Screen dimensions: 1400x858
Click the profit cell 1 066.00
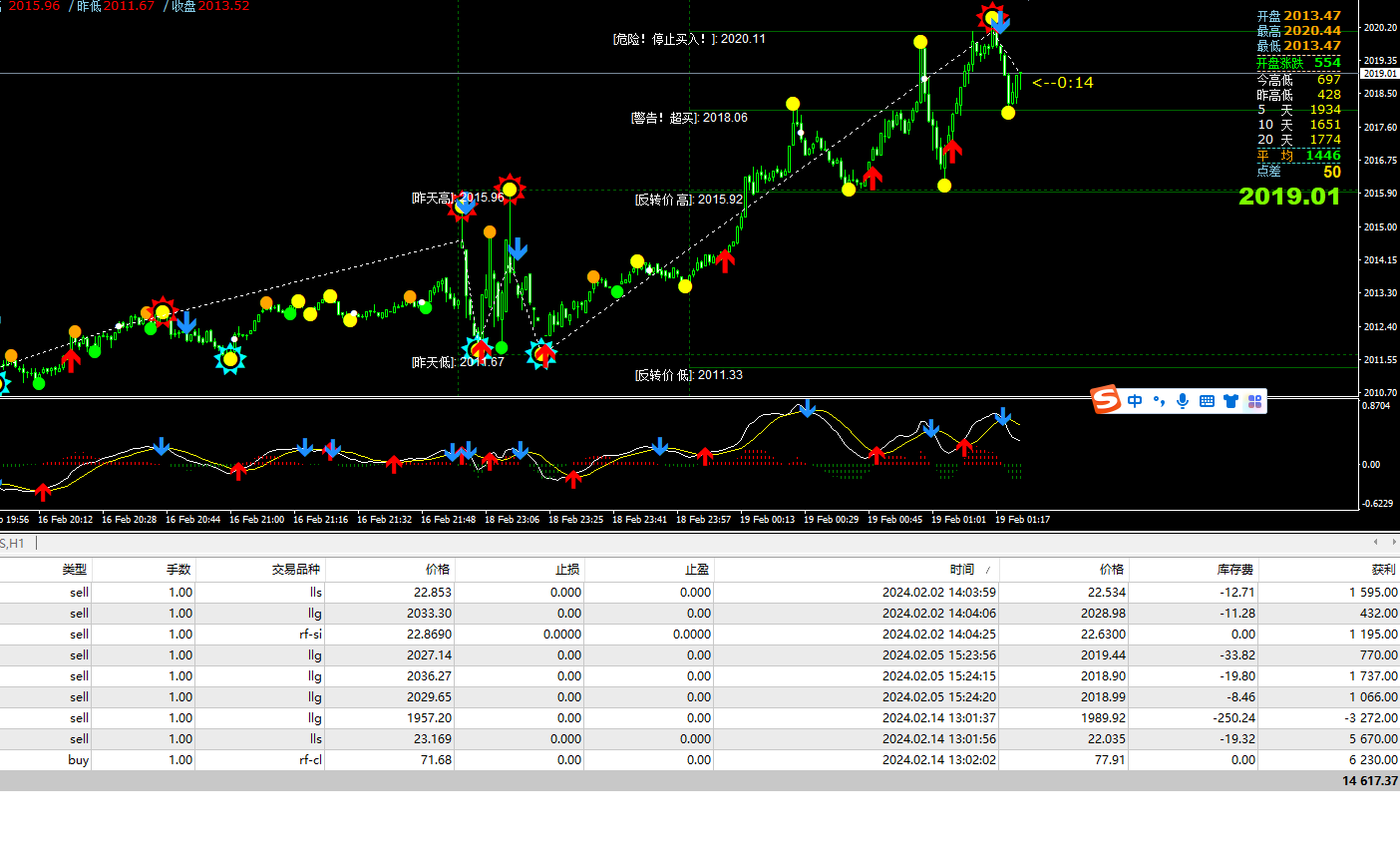[1373, 697]
